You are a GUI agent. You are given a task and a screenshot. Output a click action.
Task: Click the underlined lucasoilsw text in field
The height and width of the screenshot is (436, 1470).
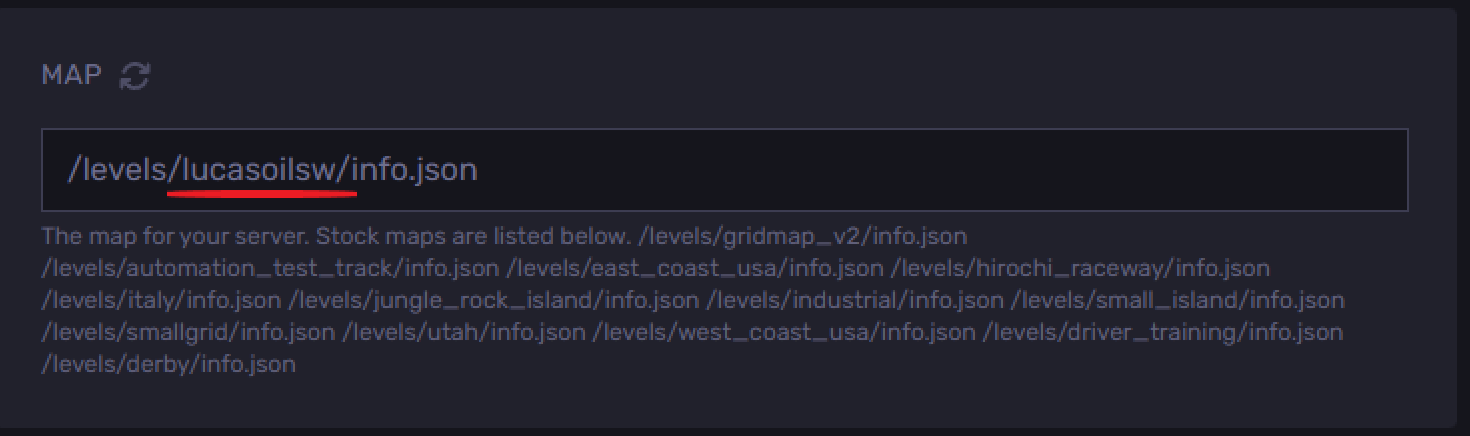[x=262, y=170]
